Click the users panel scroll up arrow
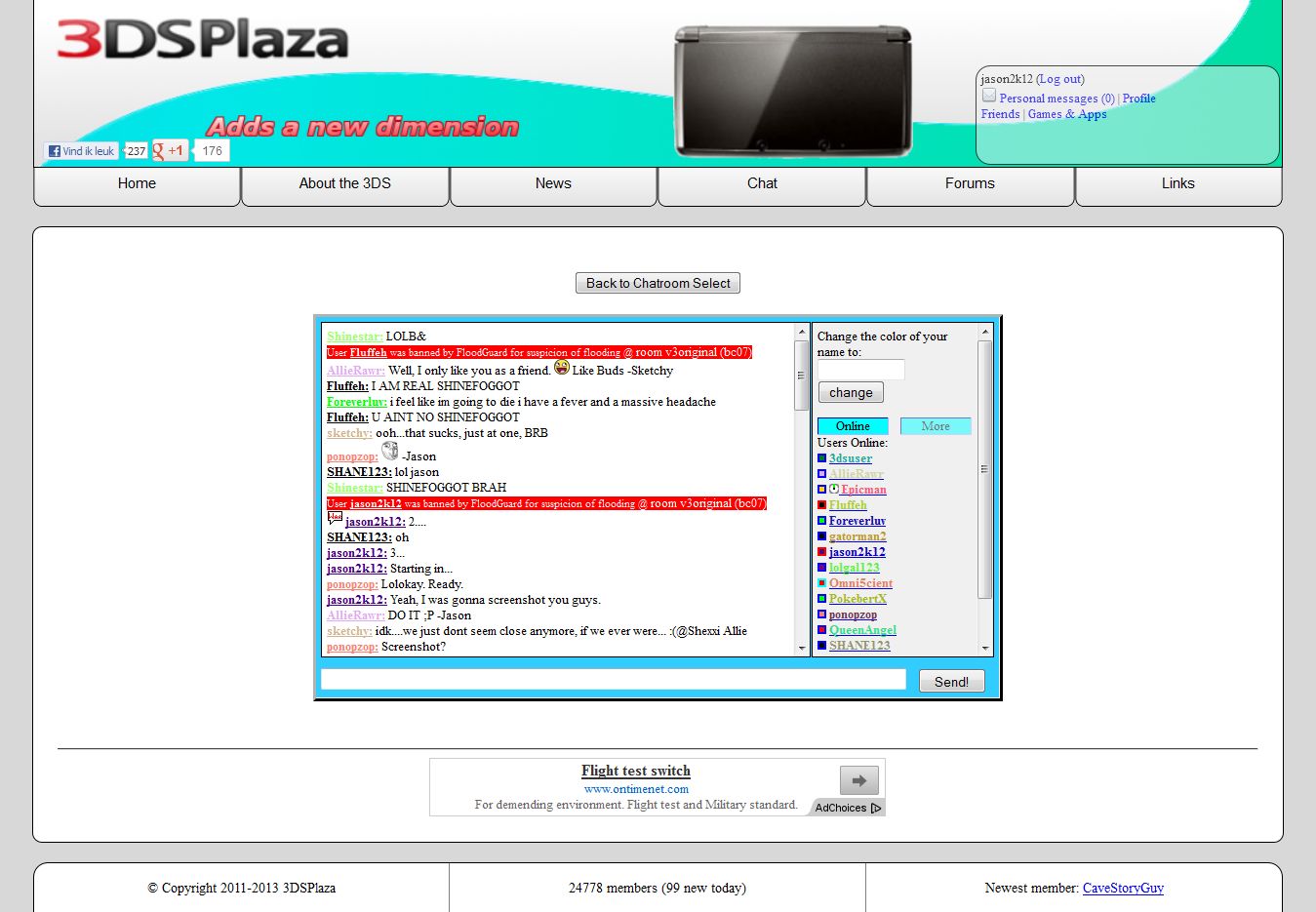The width and height of the screenshot is (1316, 912). (x=984, y=333)
